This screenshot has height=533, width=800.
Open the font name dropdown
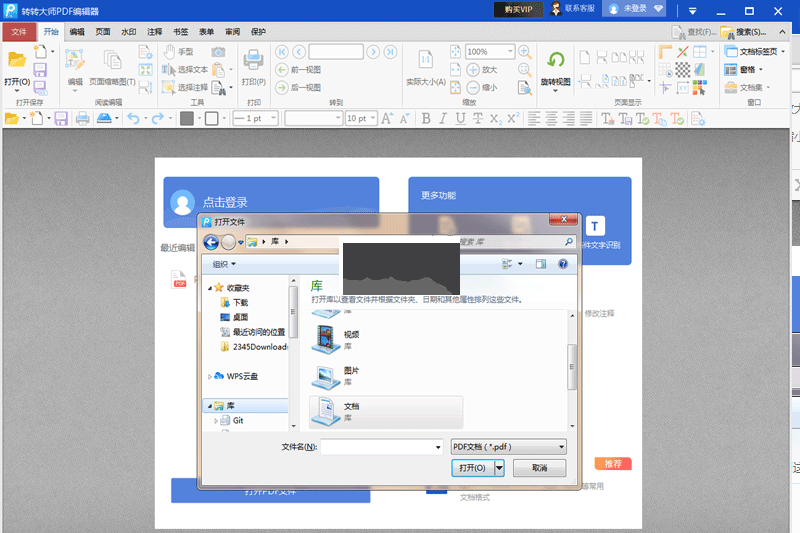coord(338,118)
